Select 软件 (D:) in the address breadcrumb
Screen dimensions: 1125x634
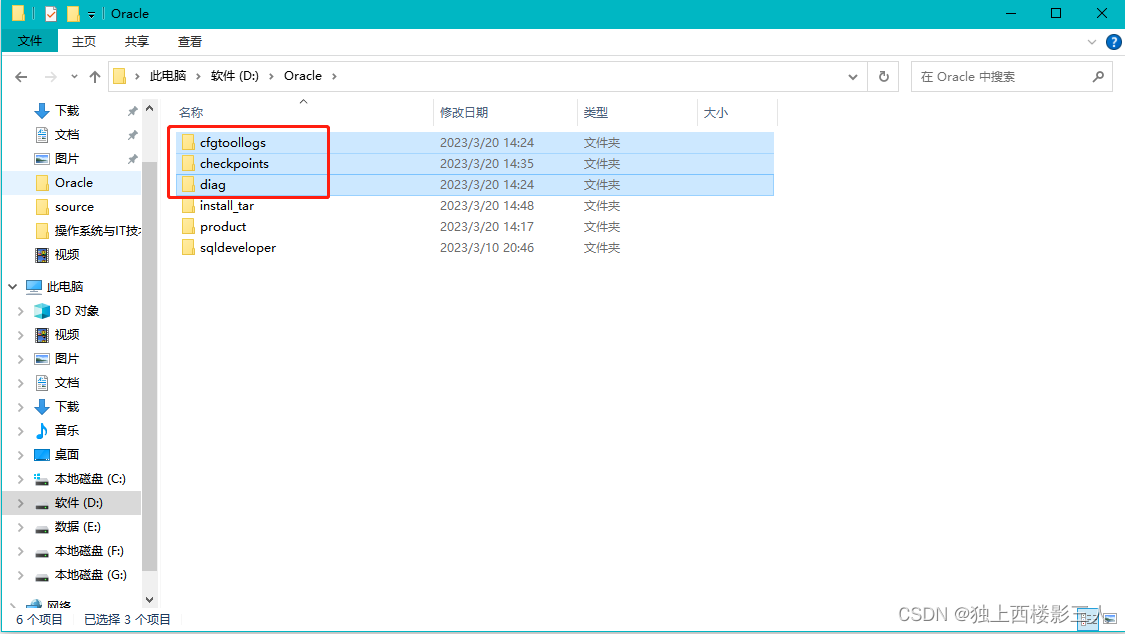[235, 76]
